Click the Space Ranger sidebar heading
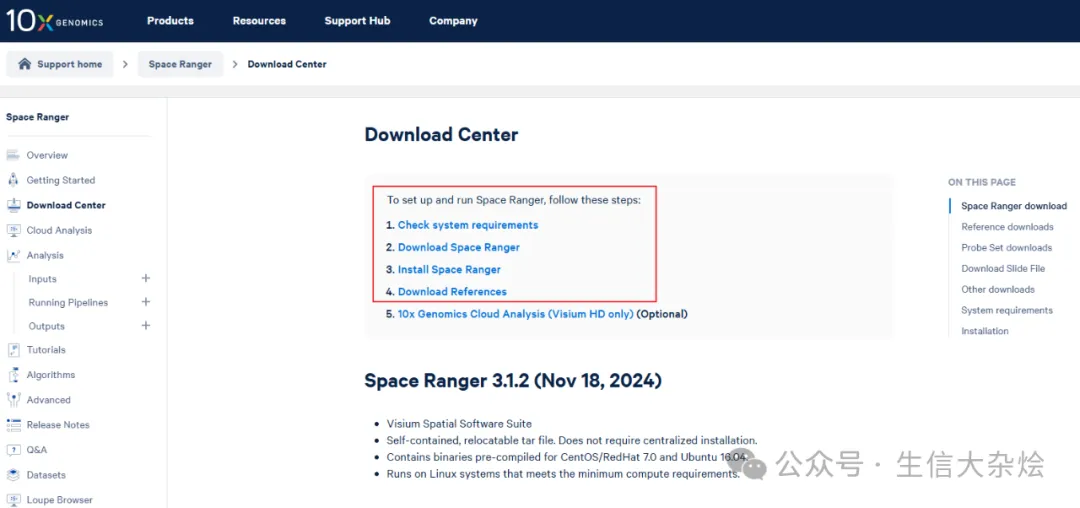1080x508 pixels. (x=37, y=117)
